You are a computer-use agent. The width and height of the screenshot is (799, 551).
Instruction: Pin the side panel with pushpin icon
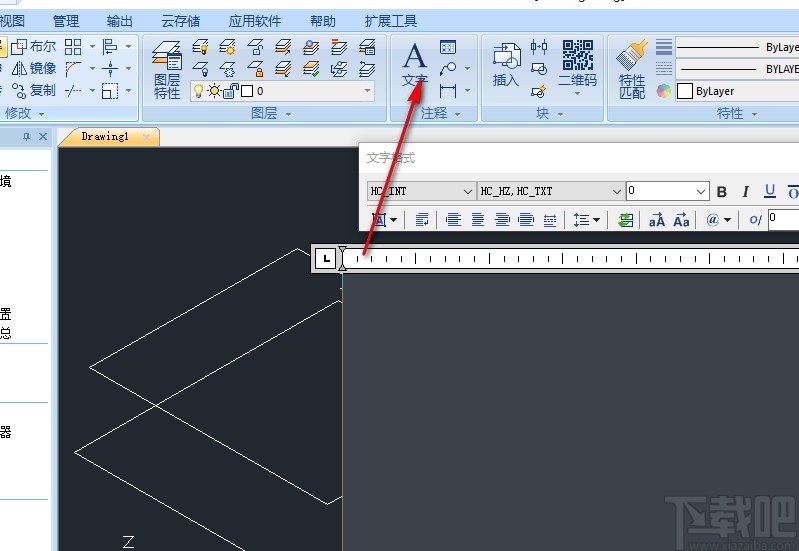(26, 136)
